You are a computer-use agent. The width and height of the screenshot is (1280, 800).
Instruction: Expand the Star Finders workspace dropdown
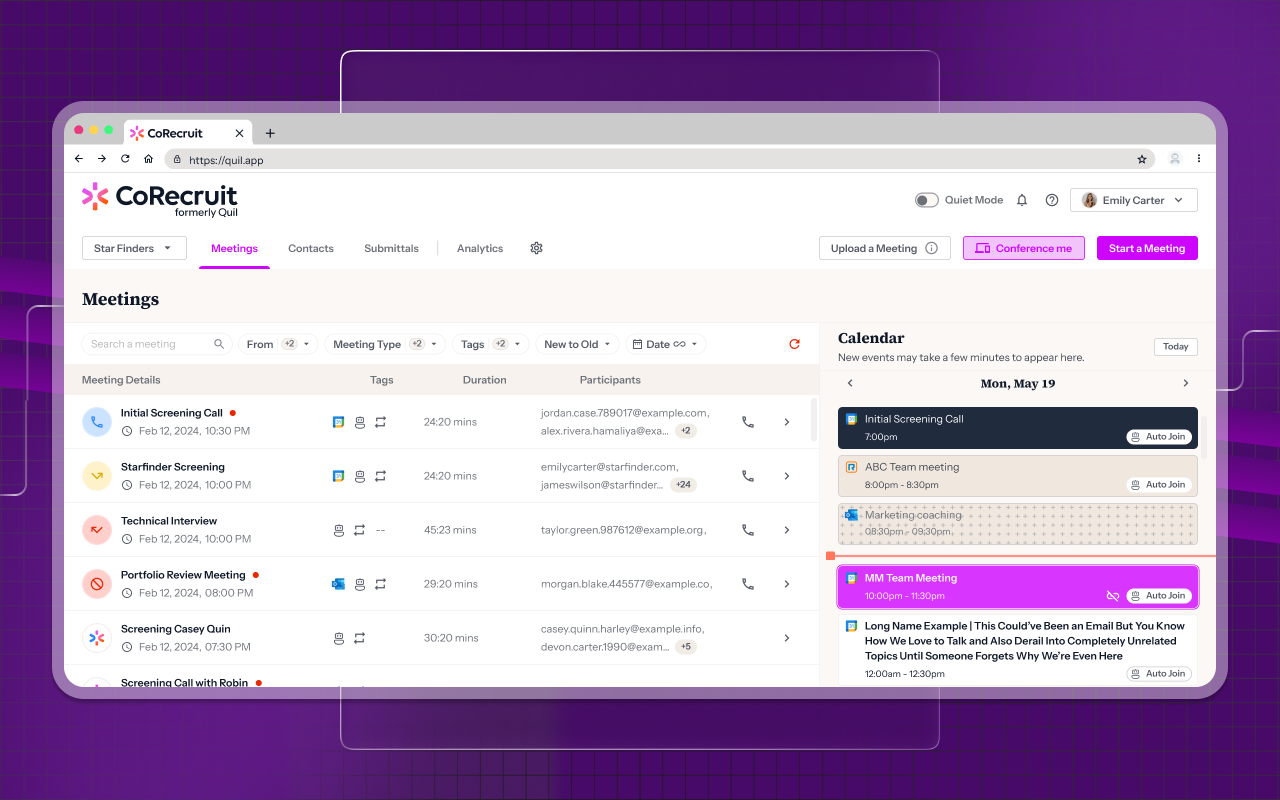pos(134,248)
